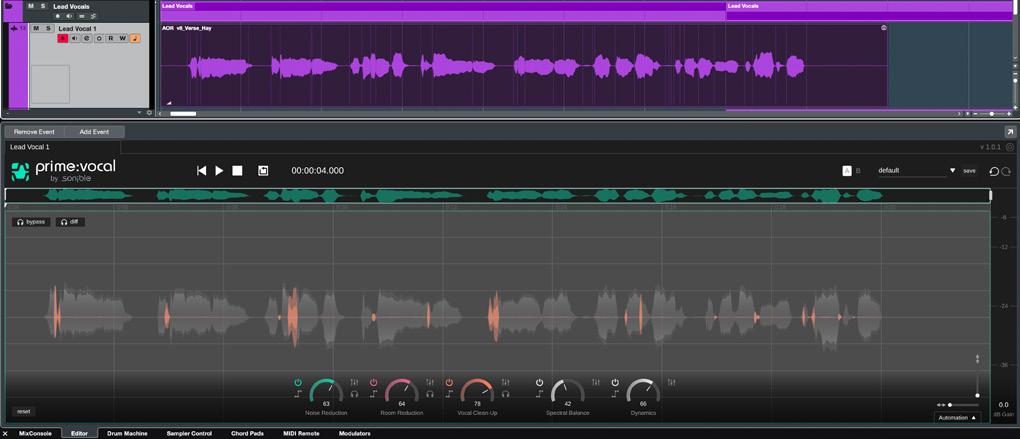The image size is (1020, 439).
Task: Start playback in prime:vocal
Action: (219, 170)
